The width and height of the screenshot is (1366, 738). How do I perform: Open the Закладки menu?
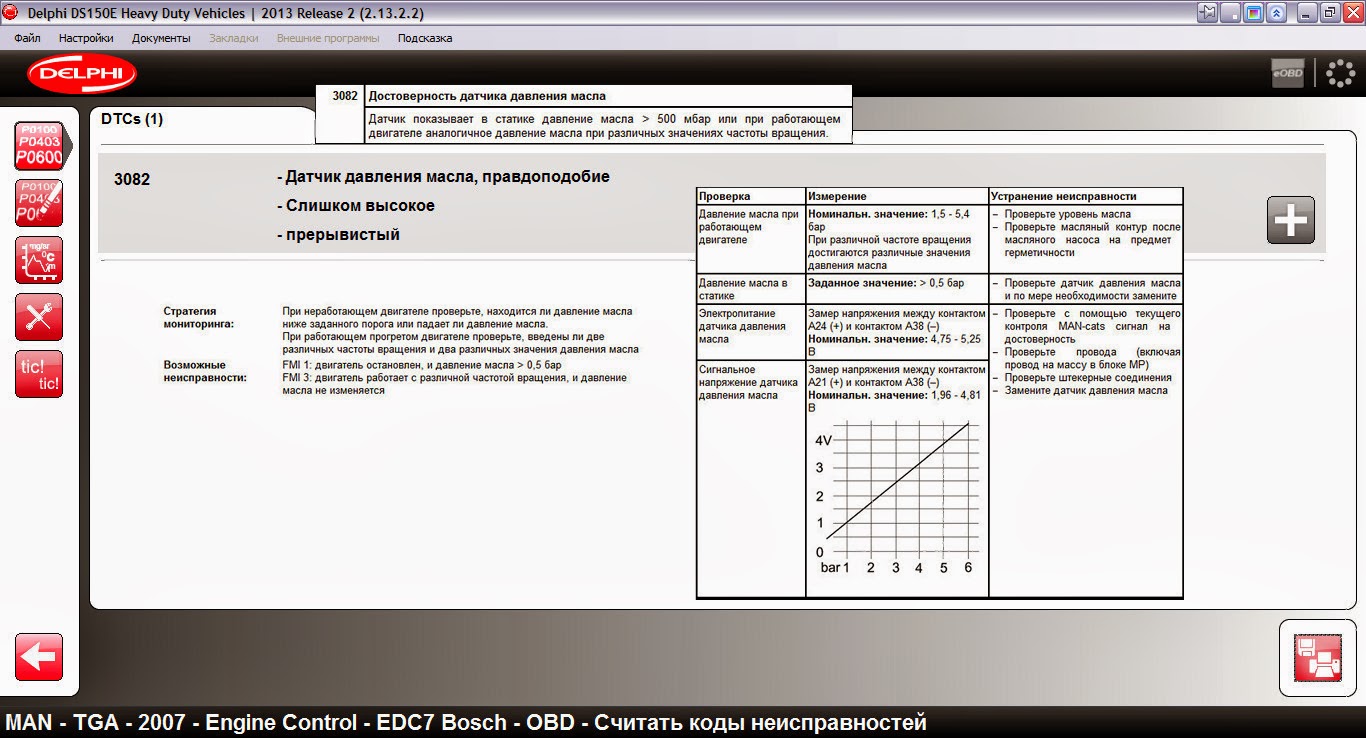234,38
